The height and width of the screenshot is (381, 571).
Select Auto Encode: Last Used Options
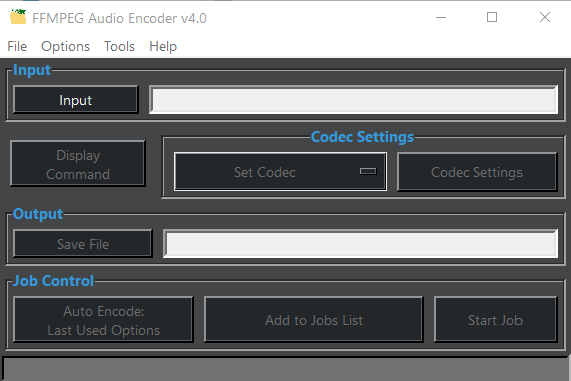pyautogui.click(x=103, y=319)
